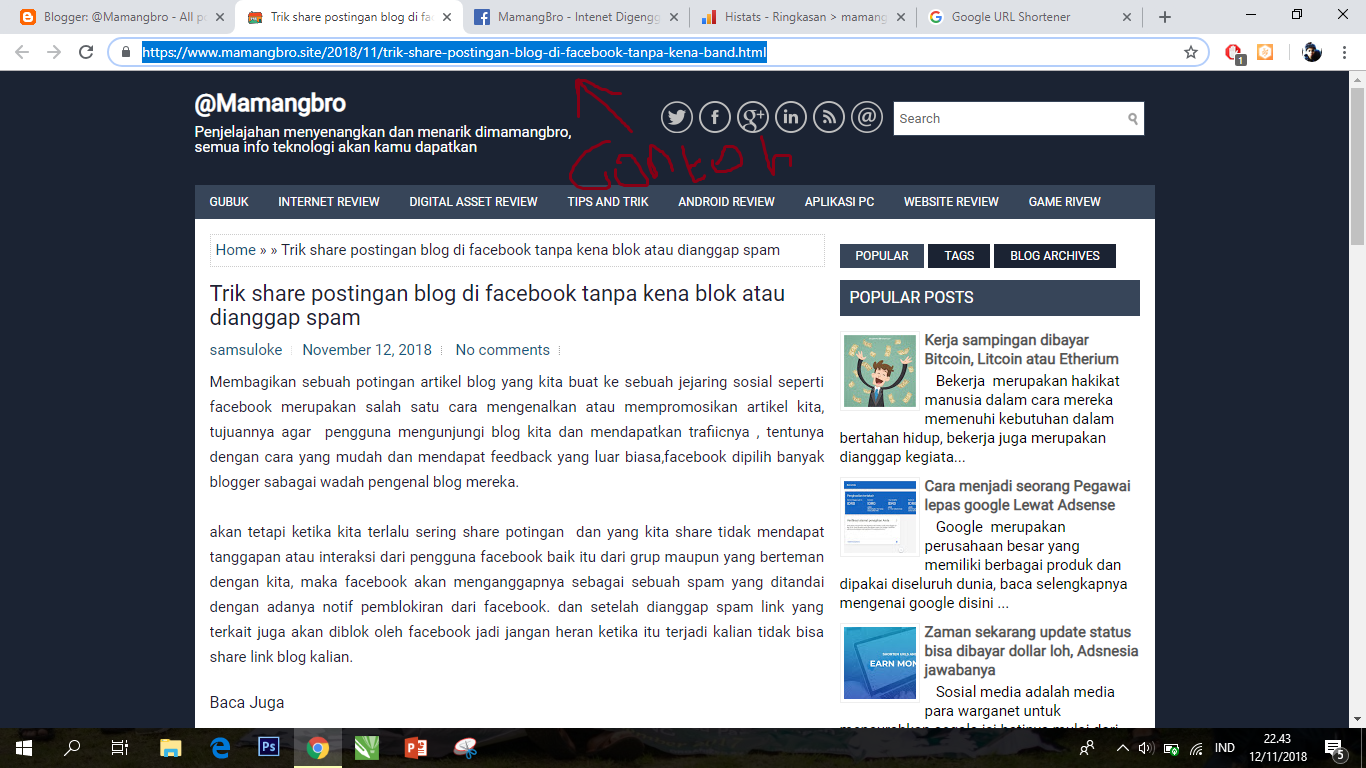This screenshot has width=1366, height=768.
Task: Open PowerPoint from taskbar
Action: 416,748
